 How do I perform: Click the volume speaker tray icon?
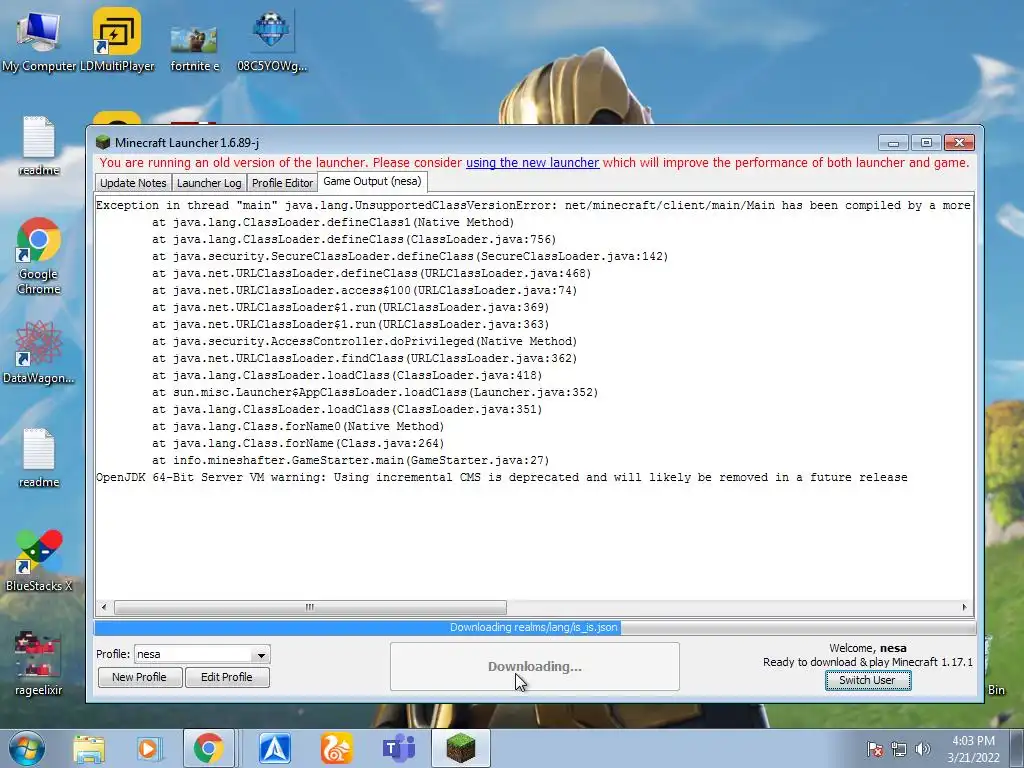[923, 749]
